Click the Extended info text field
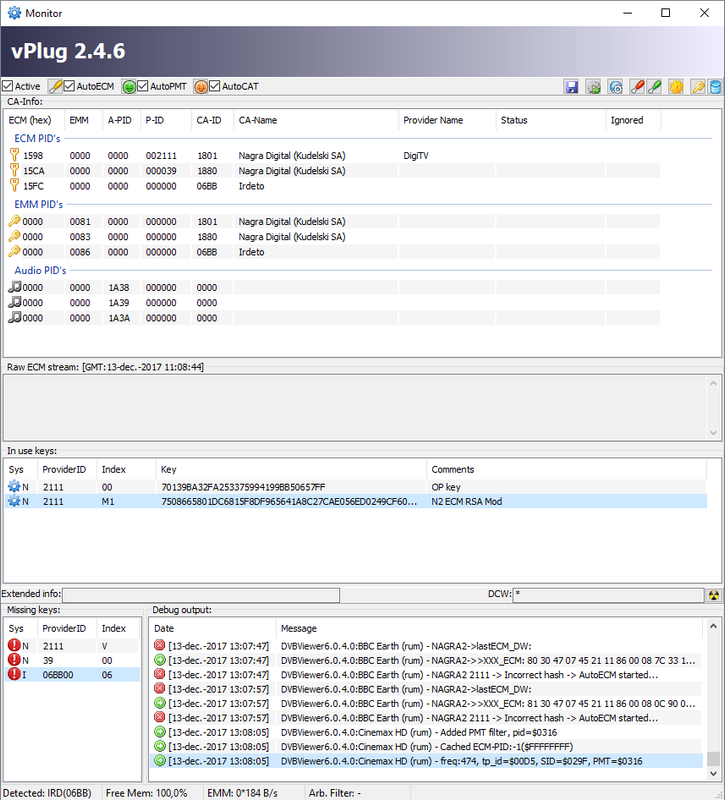Viewport: 725px width, 800px height. pos(201,595)
